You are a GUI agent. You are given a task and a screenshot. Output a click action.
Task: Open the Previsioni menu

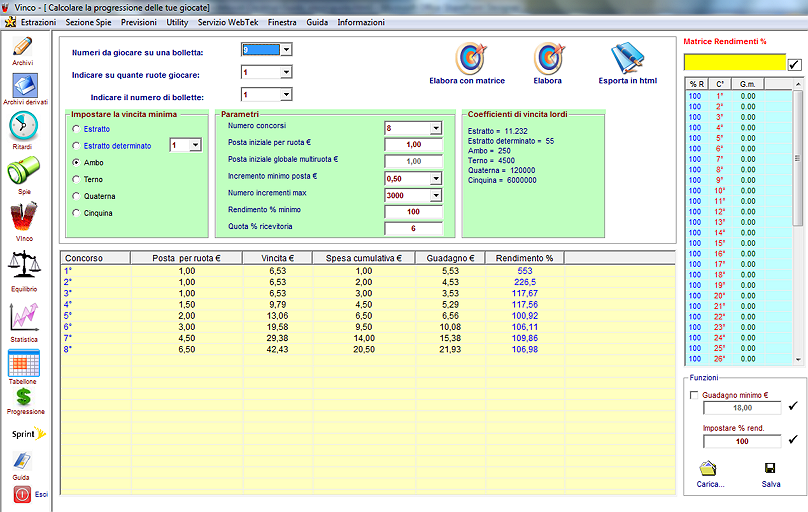[139, 22]
